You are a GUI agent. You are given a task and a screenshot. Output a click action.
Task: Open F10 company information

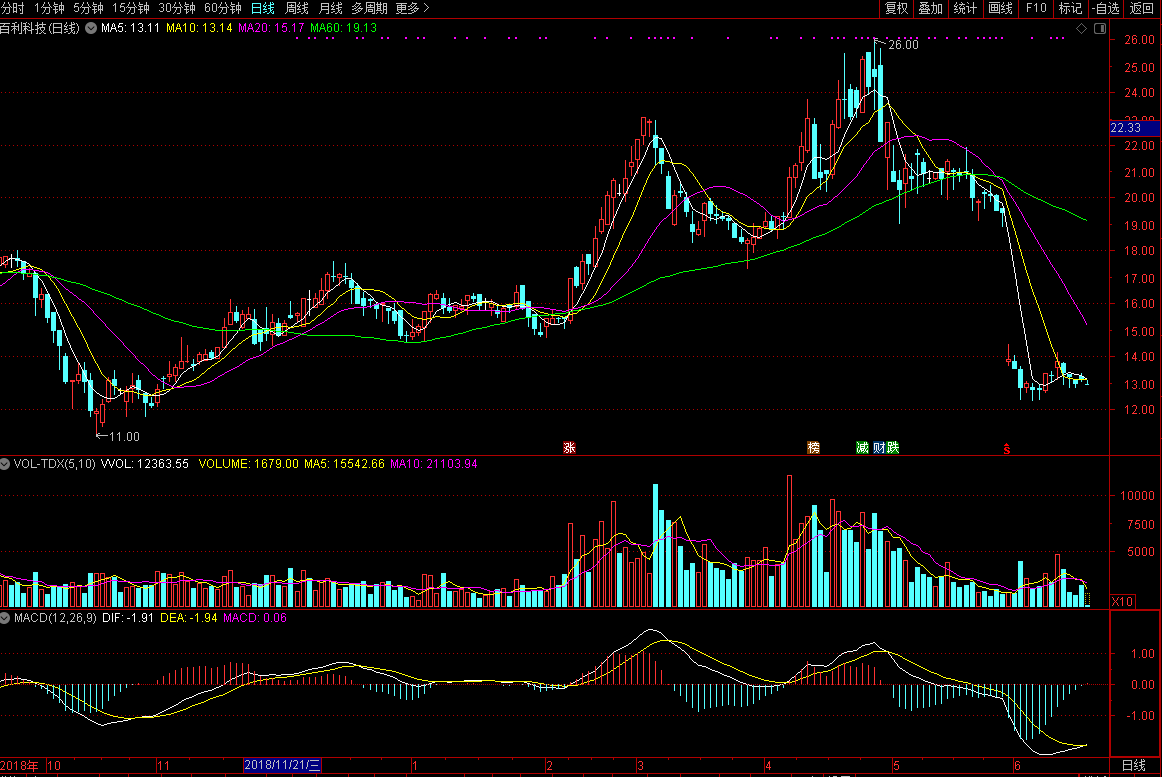1036,8
